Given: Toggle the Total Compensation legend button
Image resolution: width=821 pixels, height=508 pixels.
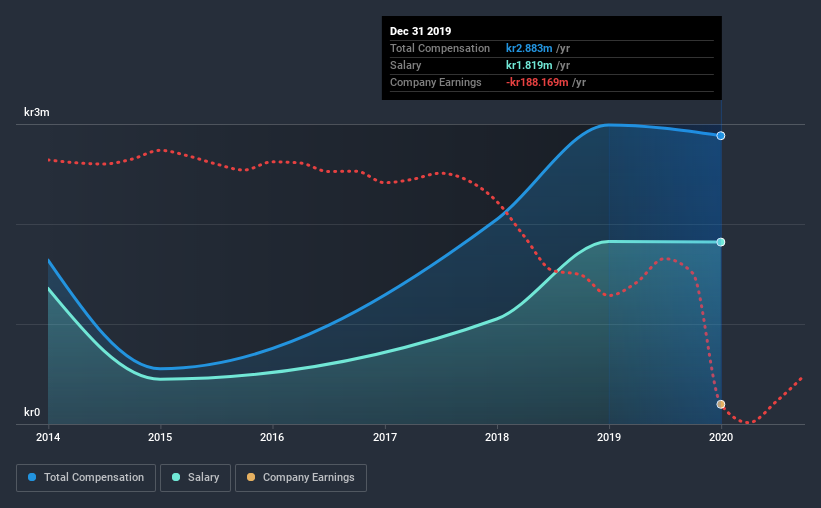Looking at the screenshot, I should (x=86, y=478).
